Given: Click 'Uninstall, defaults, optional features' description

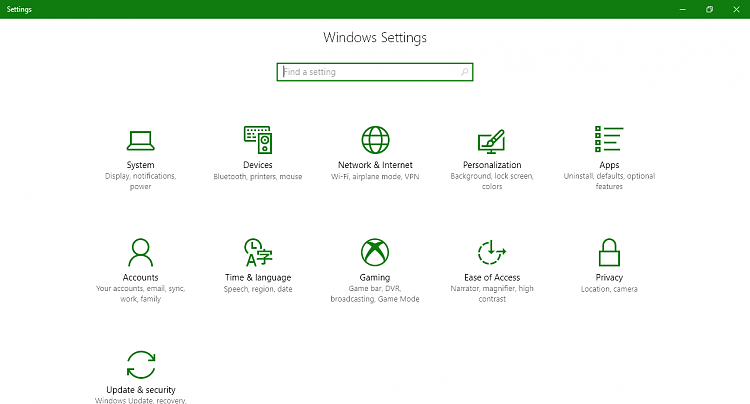Looking at the screenshot, I should 609,181.
